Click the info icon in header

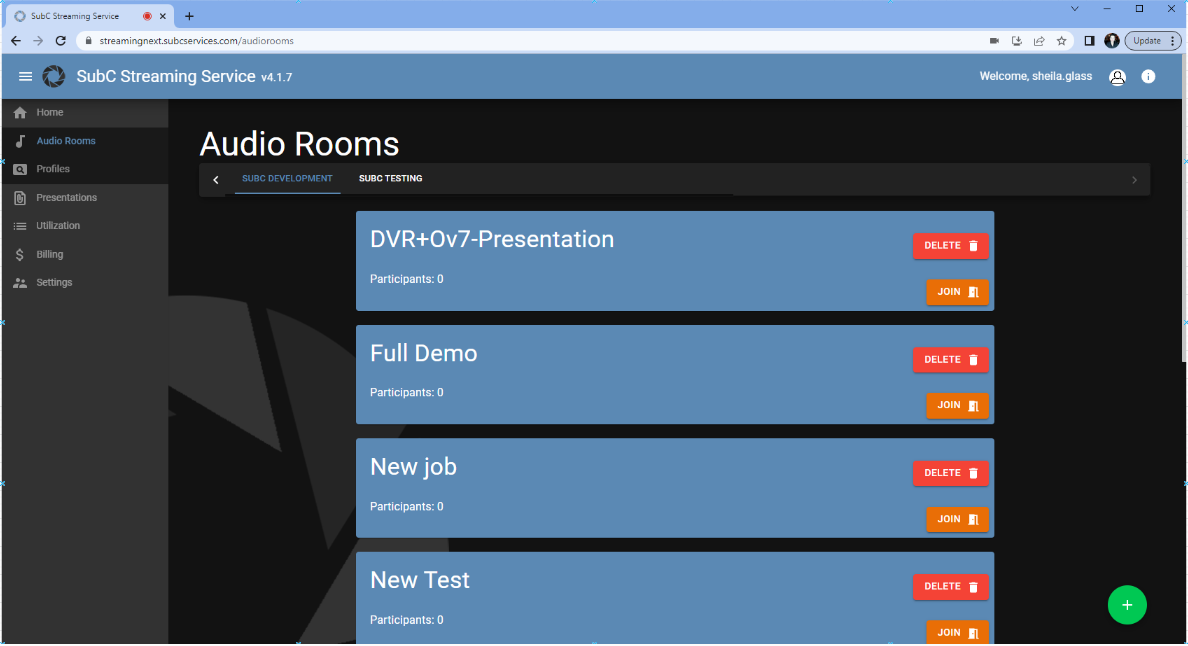coord(1148,77)
